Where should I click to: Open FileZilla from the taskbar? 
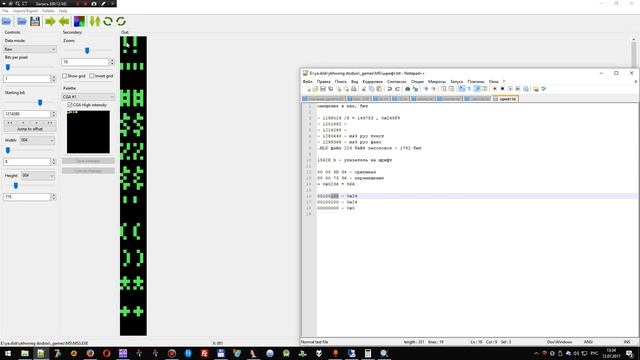[204, 353]
